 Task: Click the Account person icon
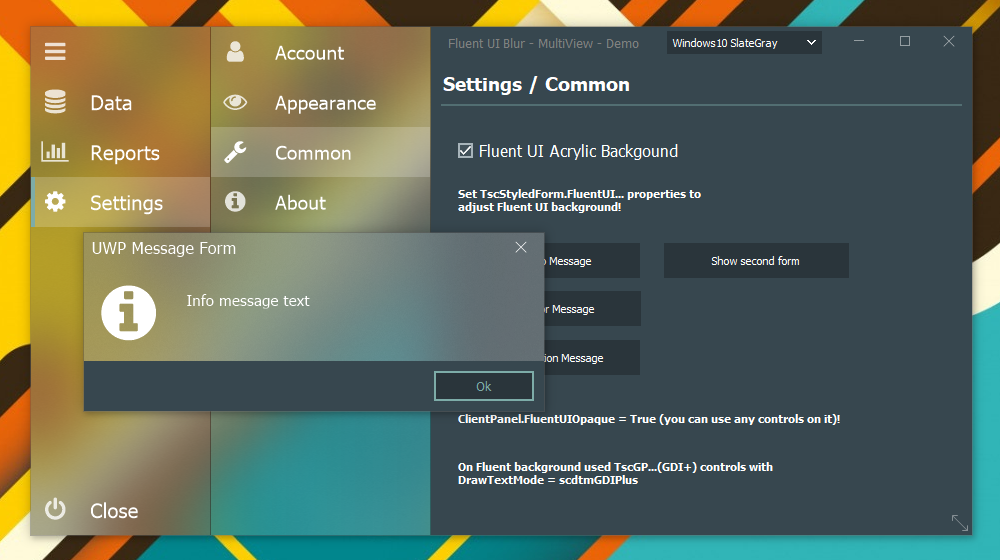(235, 52)
